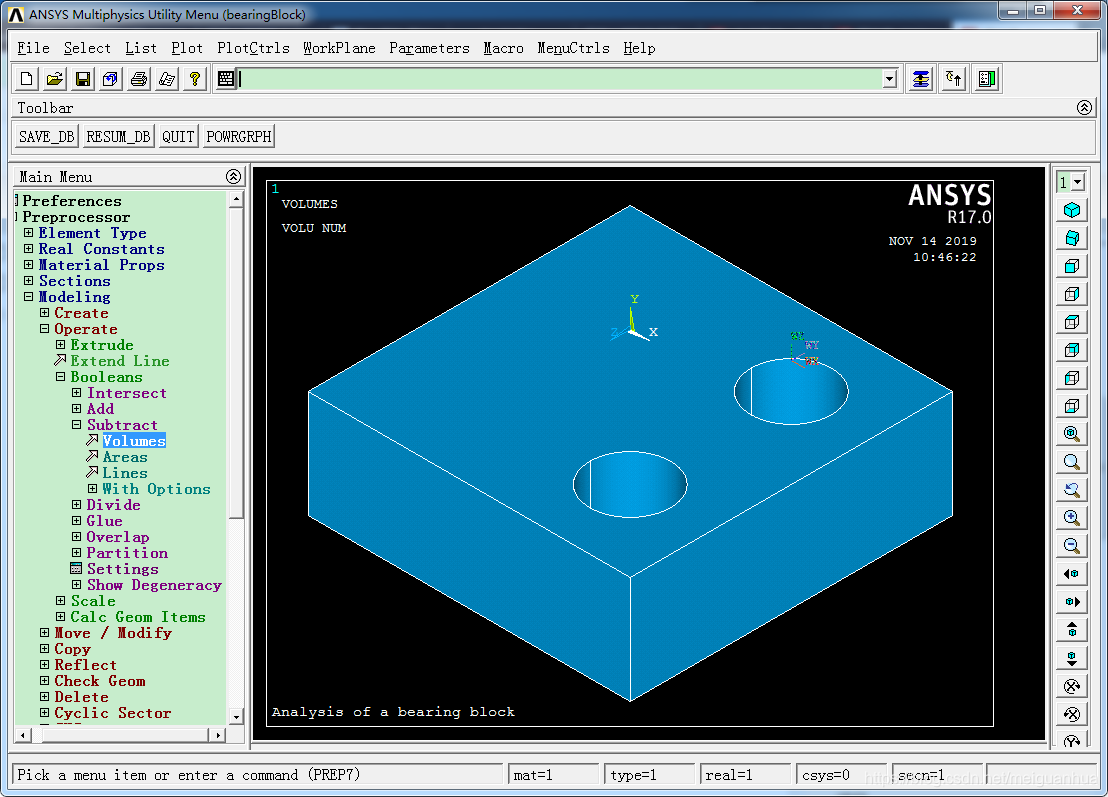Viewport: 1108px width, 797px height.
Task: Collapse the Subtract tree node
Action: [x=76, y=425]
